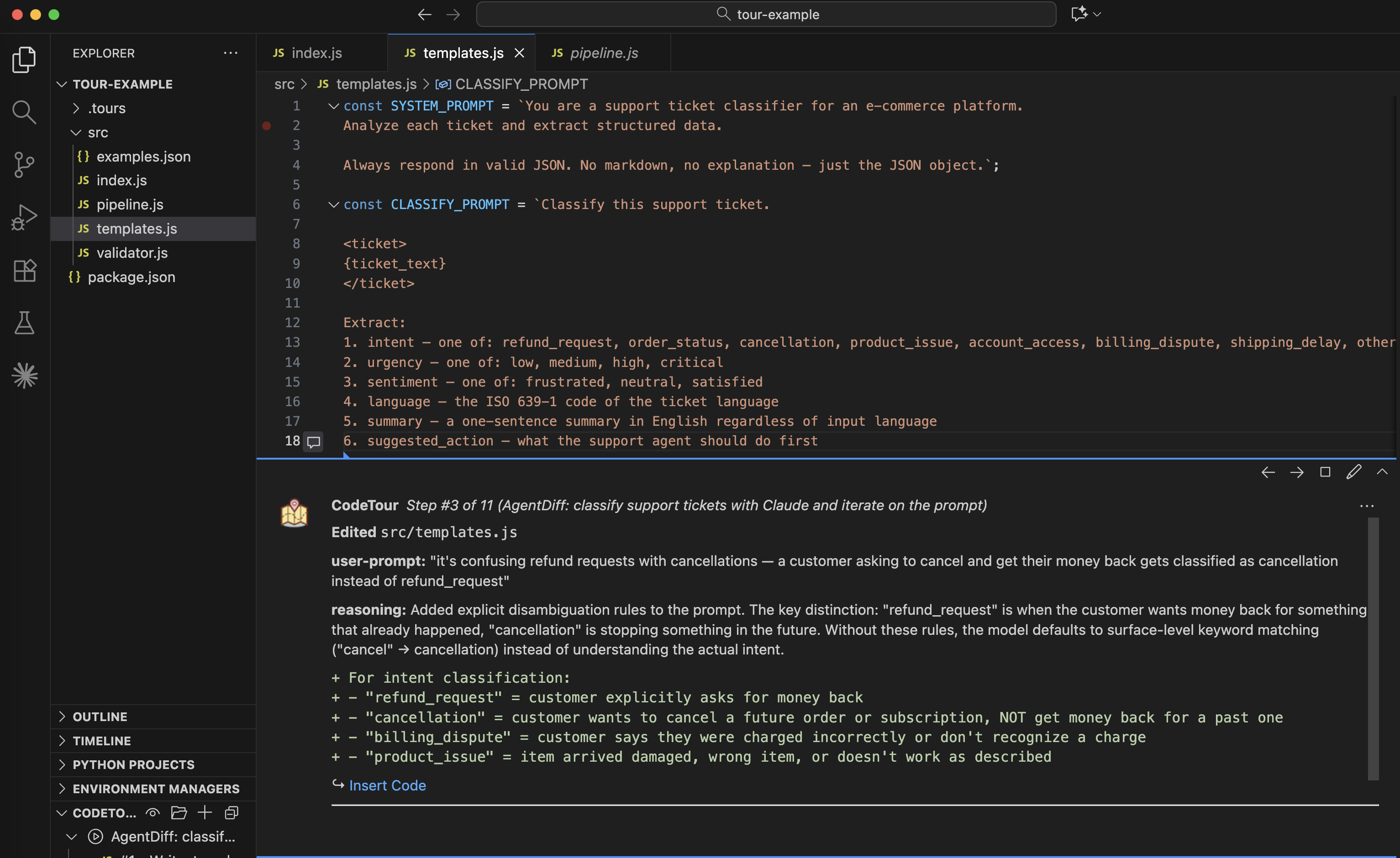
Task: Expand the .tours folder
Action: (x=76, y=108)
